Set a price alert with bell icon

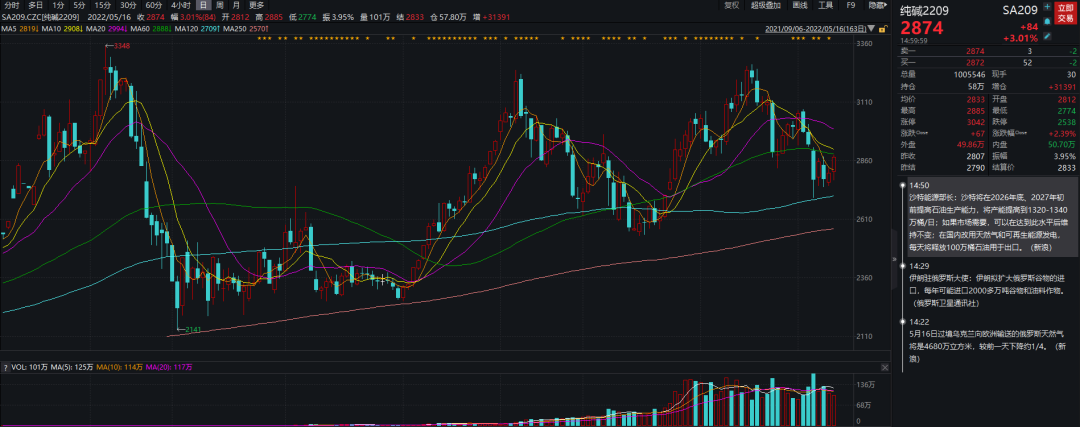coord(1048,21)
